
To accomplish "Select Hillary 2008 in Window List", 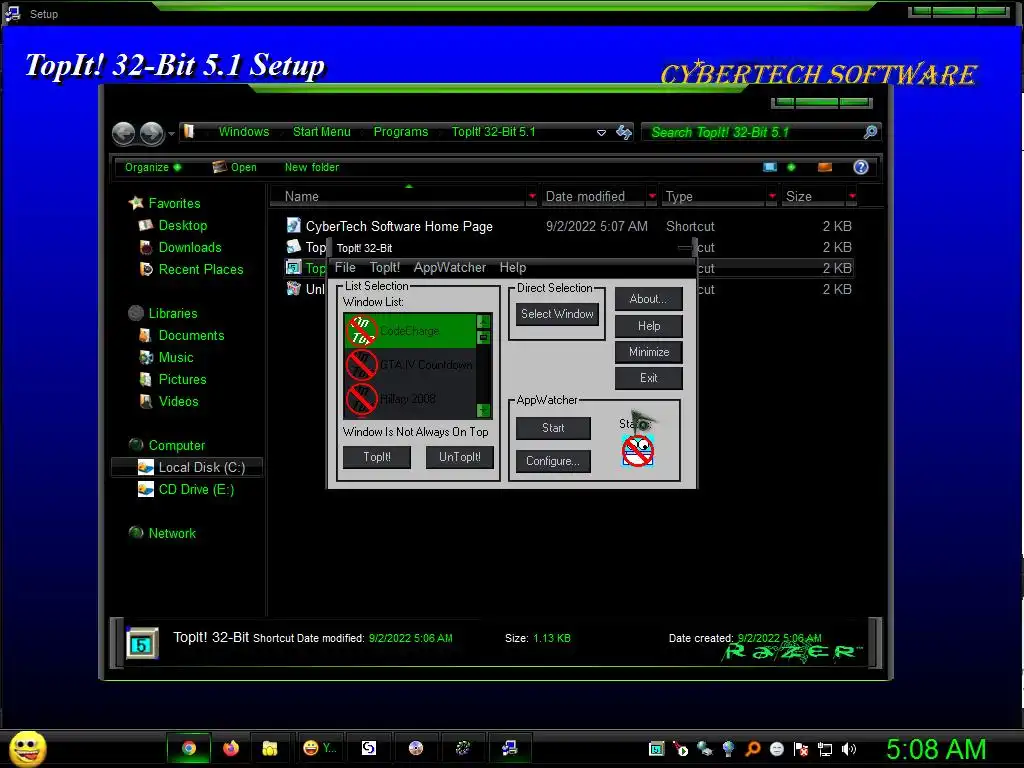I will 409,398.
